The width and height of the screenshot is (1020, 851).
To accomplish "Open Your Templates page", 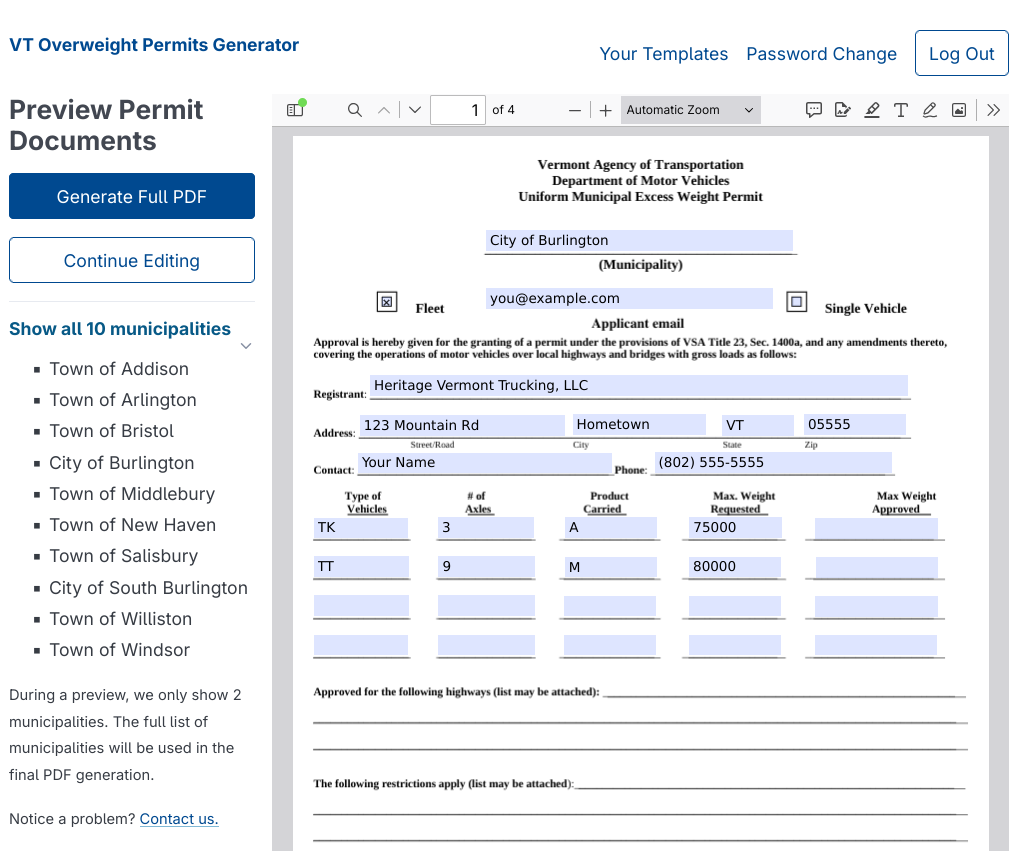I will tap(664, 53).
